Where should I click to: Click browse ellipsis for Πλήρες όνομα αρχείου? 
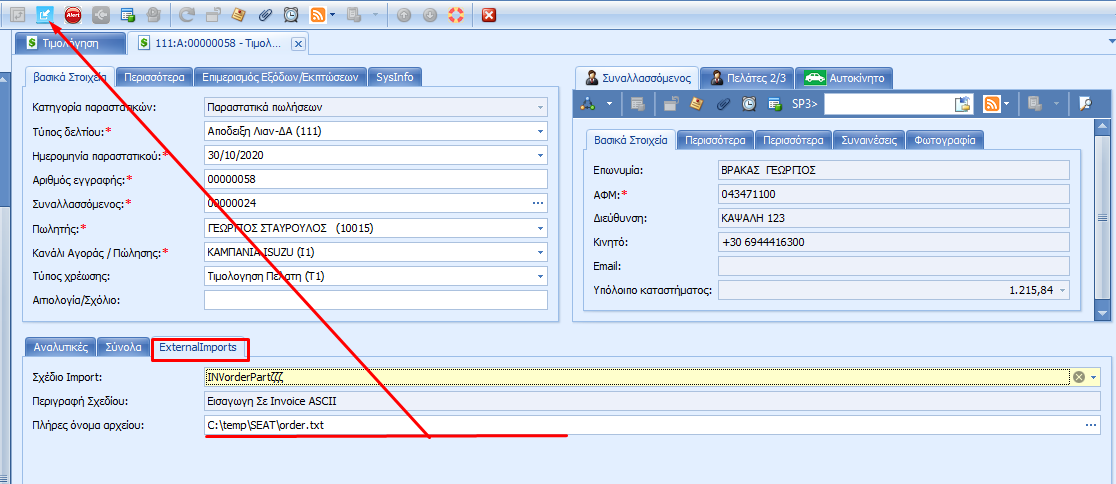coord(1091,426)
